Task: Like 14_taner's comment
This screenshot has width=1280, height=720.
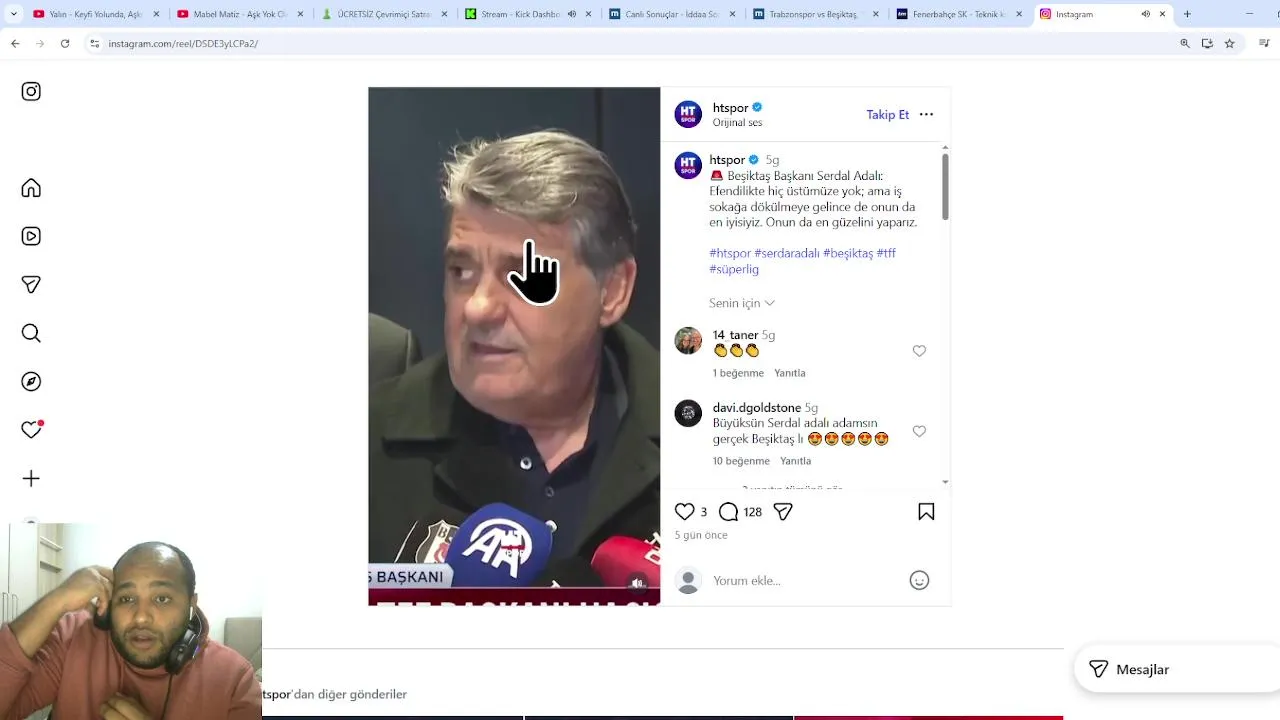Action: click(919, 351)
